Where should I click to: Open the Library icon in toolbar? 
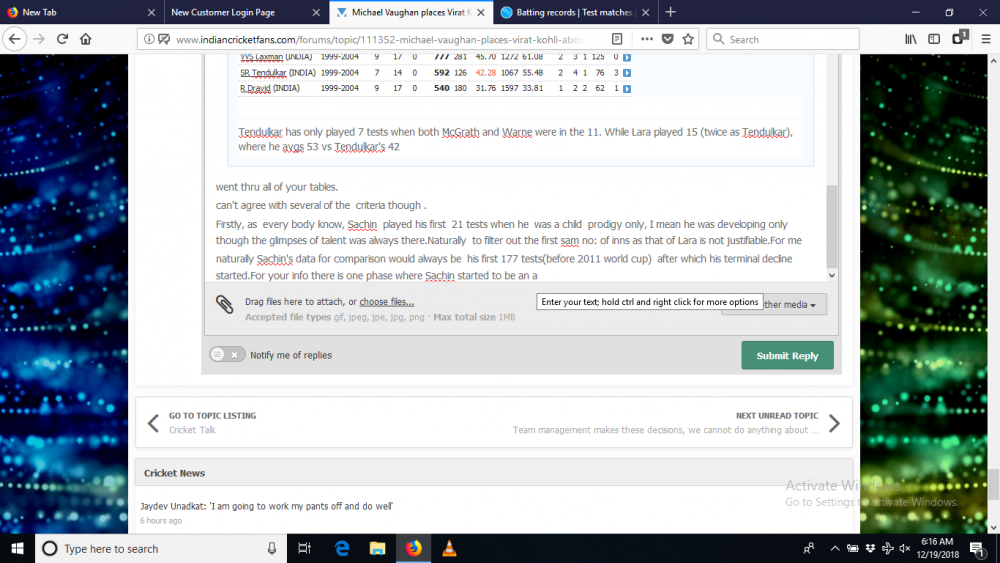pyautogui.click(x=911, y=39)
